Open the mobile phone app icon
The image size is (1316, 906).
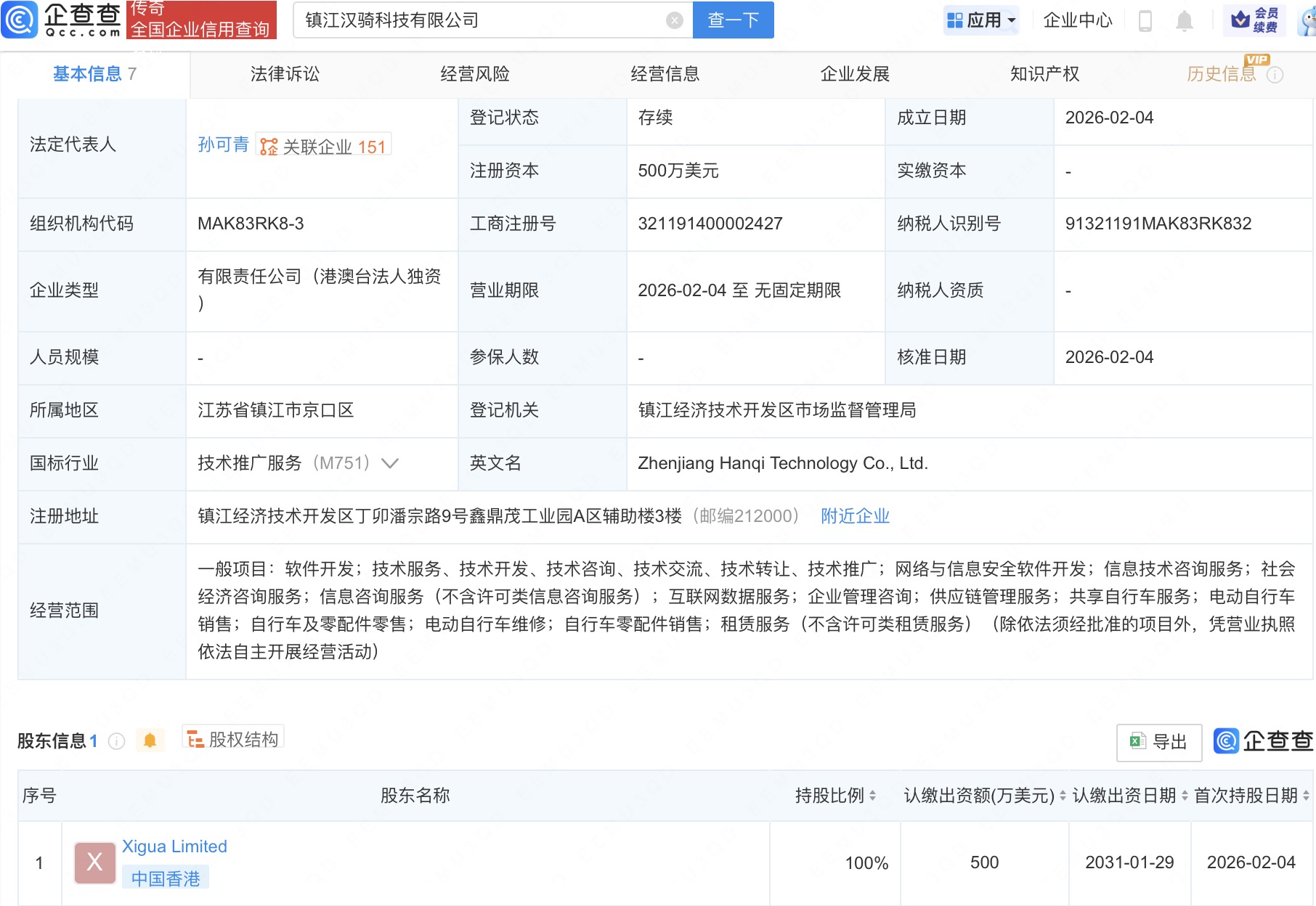[1145, 21]
